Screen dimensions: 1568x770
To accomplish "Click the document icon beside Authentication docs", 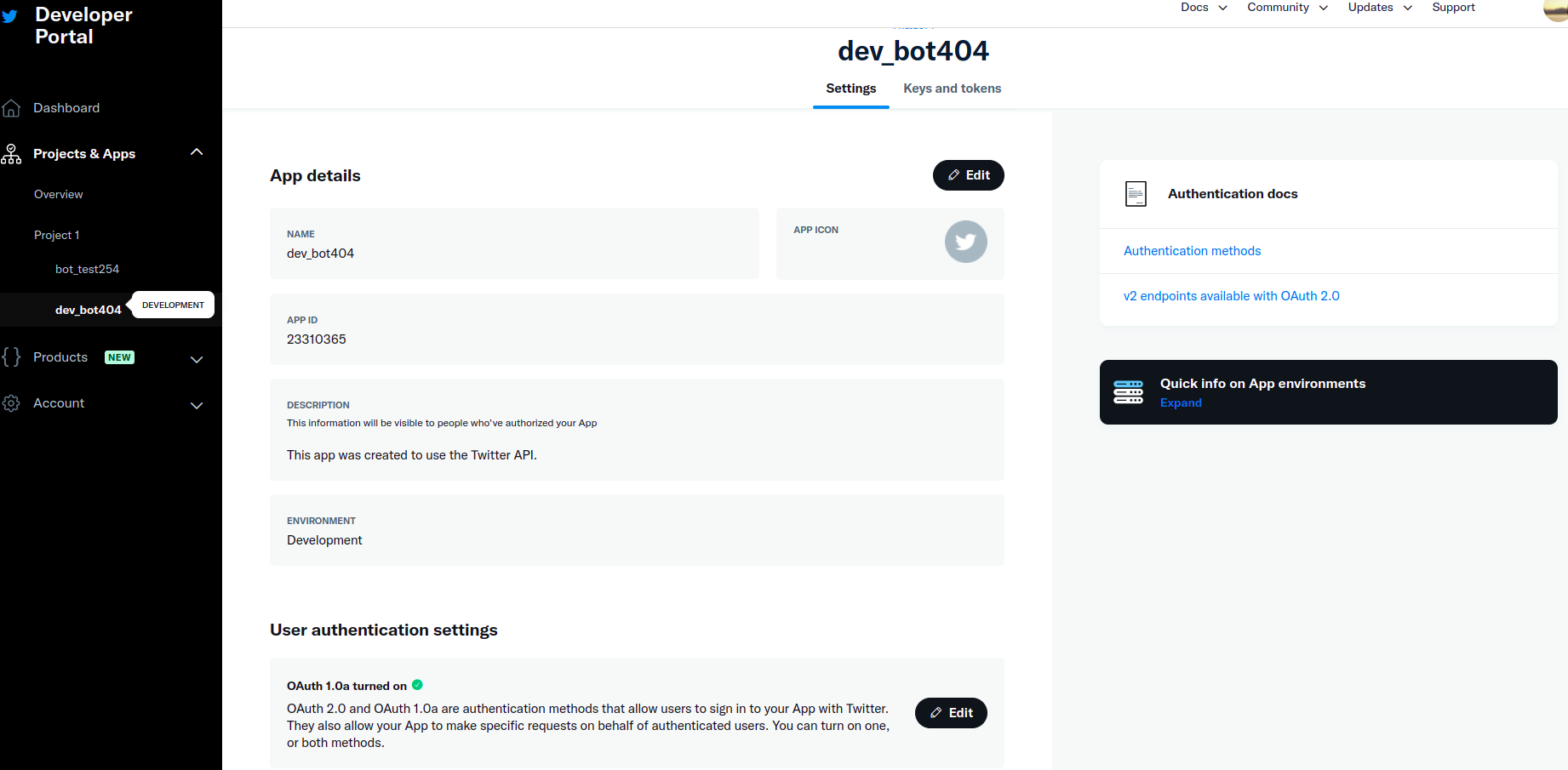I will [1136, 193].
